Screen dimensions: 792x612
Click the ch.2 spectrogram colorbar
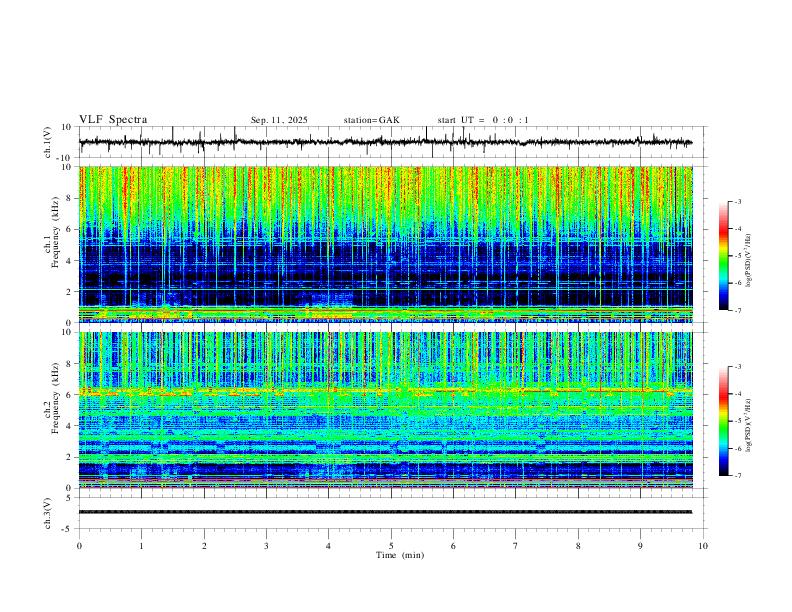pyautogui.click(x=723, y=421)
